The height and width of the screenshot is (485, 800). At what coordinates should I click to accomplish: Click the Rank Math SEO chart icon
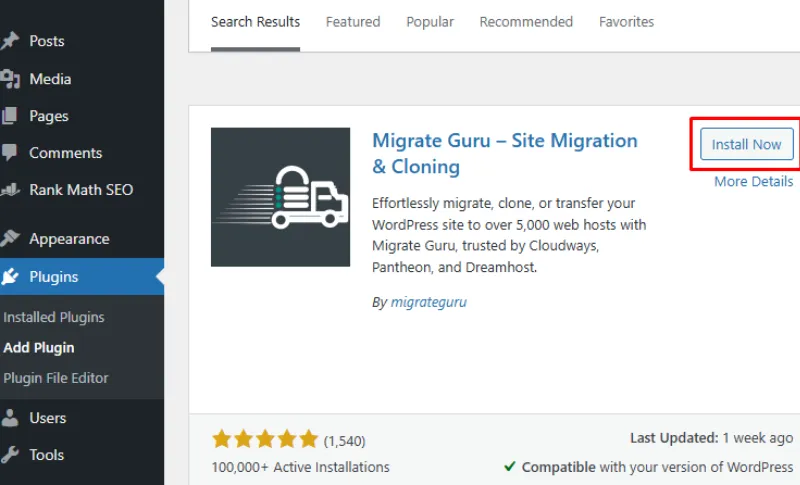(x=10, y=190)
